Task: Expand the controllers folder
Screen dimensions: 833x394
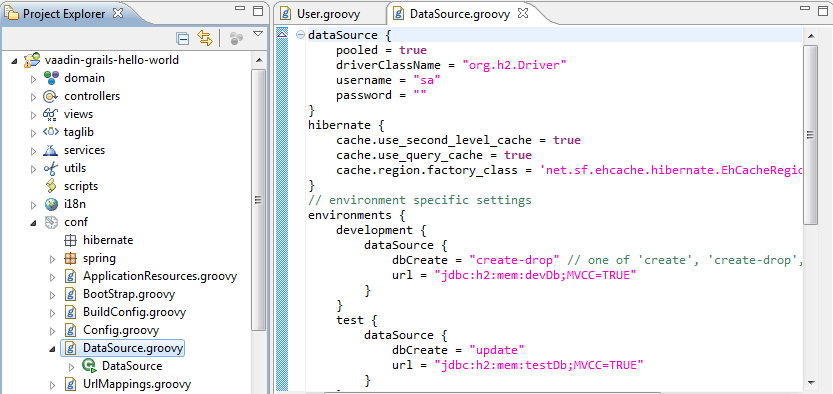Action: click(x=33, y=97)
